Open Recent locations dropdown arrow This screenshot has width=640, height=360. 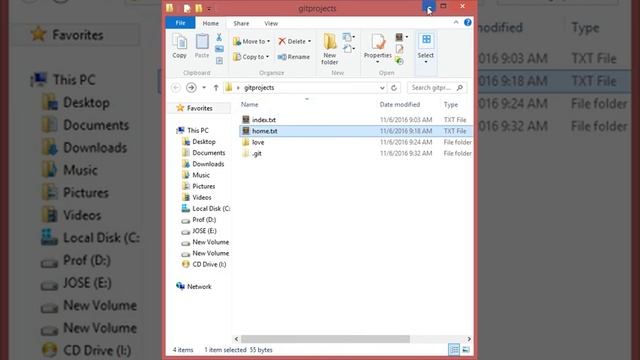pyautogui.click(x=204, y=88)
